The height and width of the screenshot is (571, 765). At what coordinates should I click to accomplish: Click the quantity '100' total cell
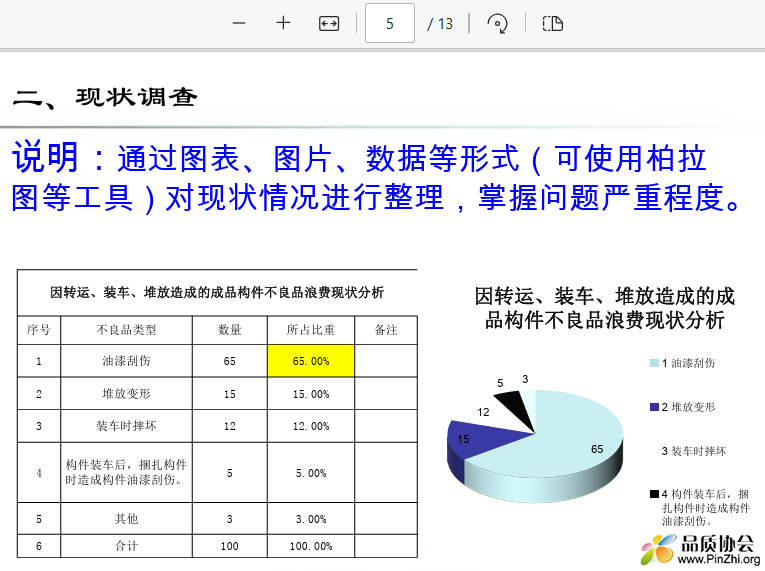[230, 546]
